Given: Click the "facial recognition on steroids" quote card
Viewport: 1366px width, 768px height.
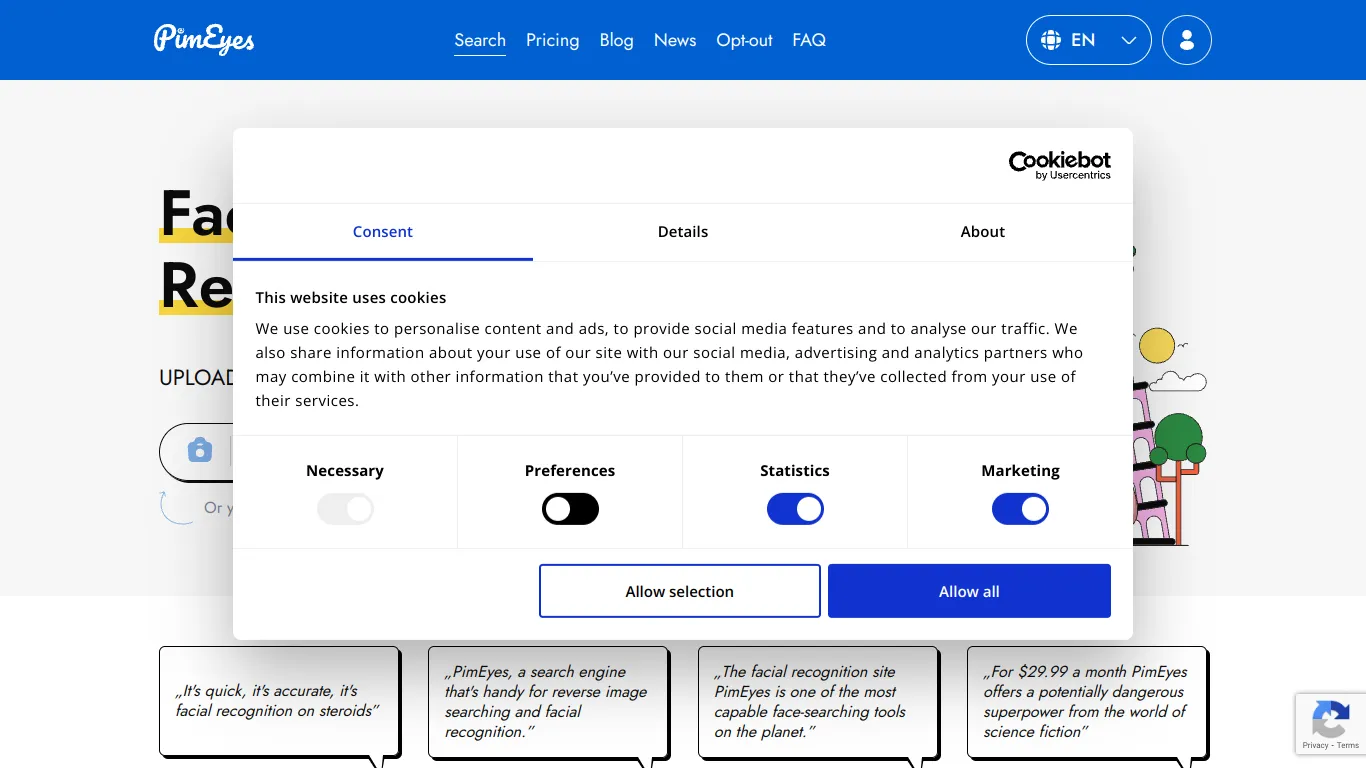Looking at the screenshot, I should [x=279, y=702].
